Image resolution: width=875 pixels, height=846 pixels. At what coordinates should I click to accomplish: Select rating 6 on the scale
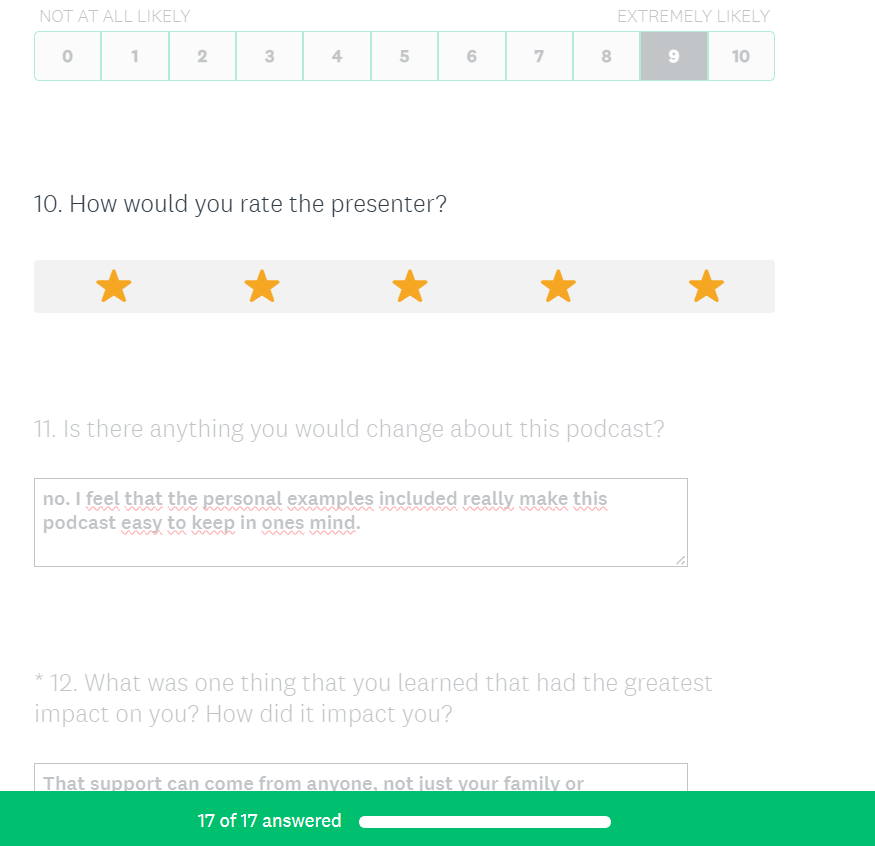coord(471,56)
